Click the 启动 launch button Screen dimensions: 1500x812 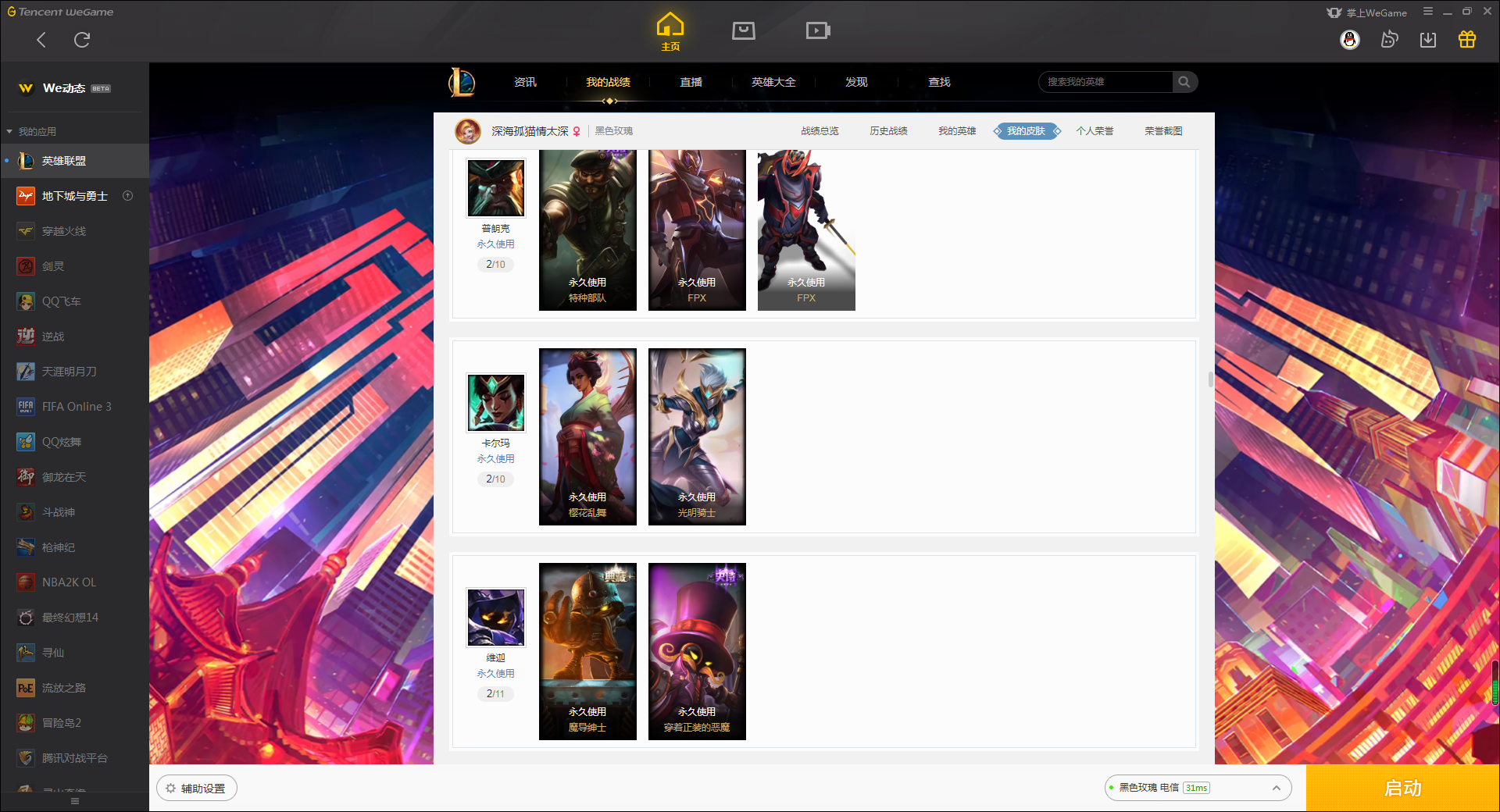1402,789
